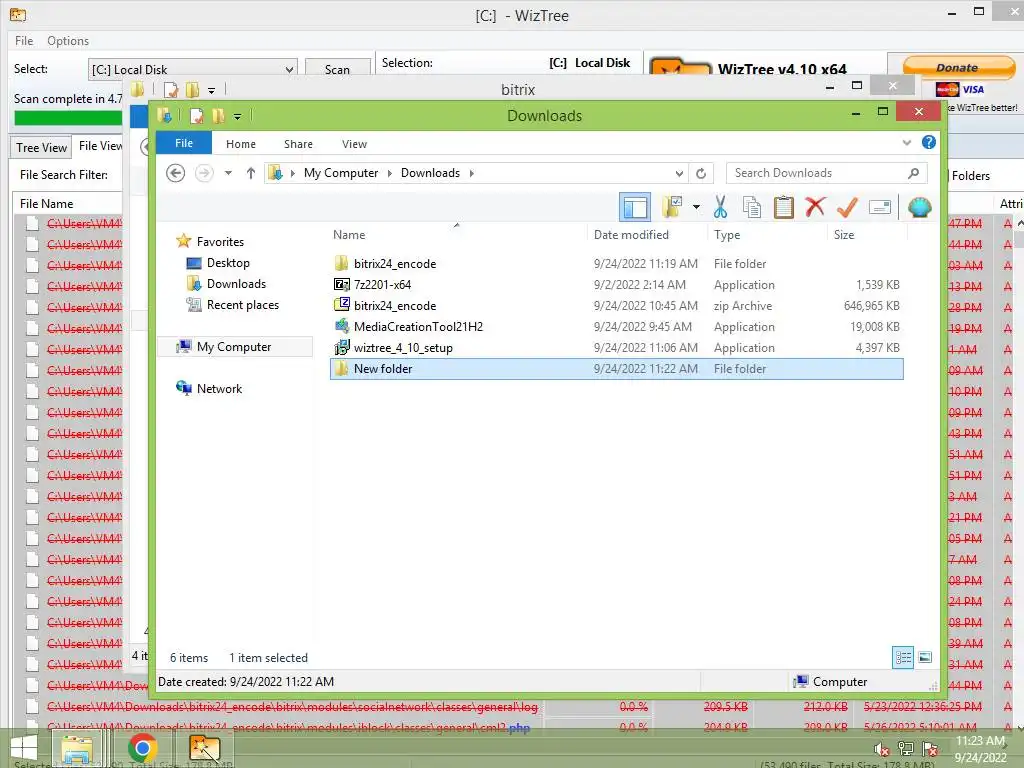Open the Help question mark icon
This screenshot has height=768, width=1024.
click(x=929, y=142)
